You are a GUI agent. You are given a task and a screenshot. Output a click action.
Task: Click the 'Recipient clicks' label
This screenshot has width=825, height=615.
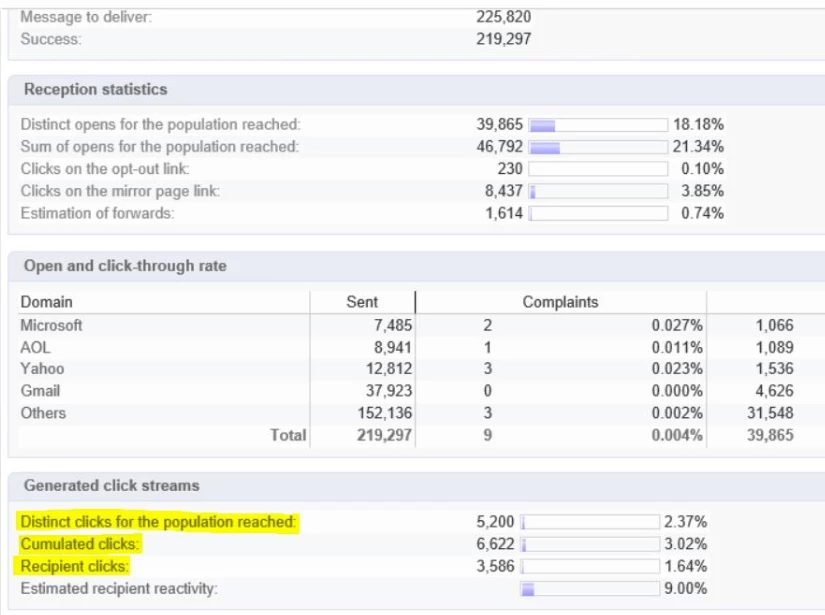tap(74, 566)
